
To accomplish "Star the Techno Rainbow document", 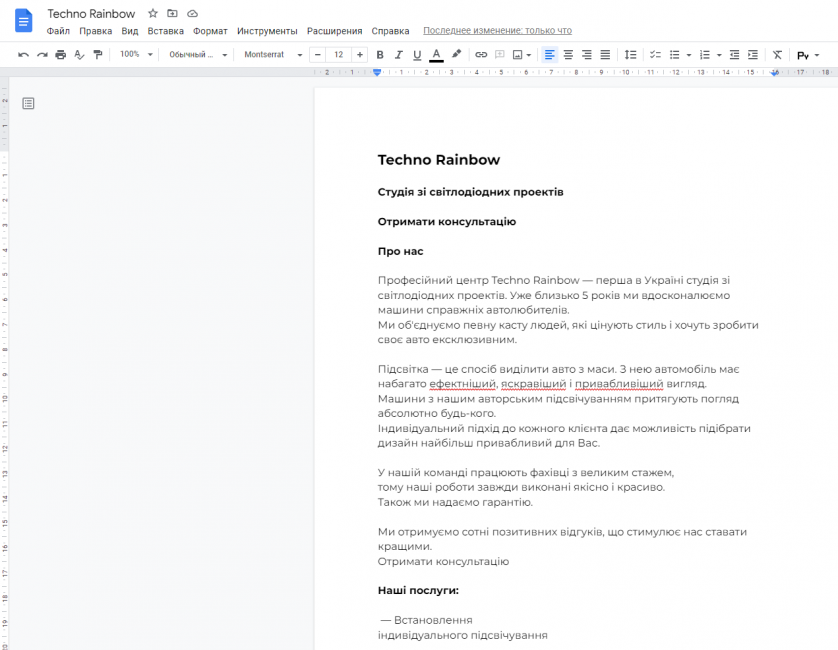I will point(153,13).
